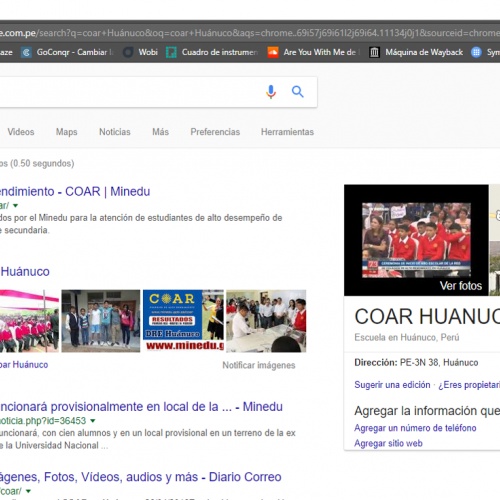This screenshot has height=500, width=500.
Task: Click the 'oar Huánuco' more images link
Action: 24,365
